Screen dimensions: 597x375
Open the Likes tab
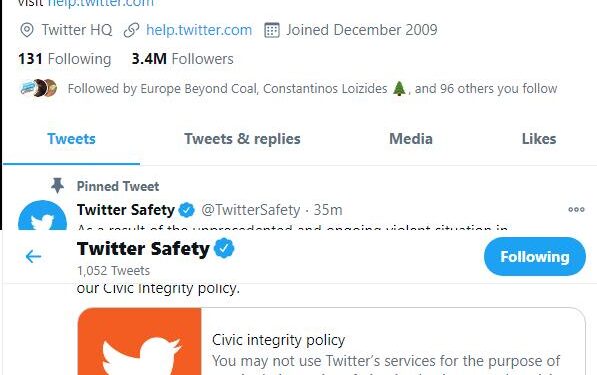click(x=539, y=139)
